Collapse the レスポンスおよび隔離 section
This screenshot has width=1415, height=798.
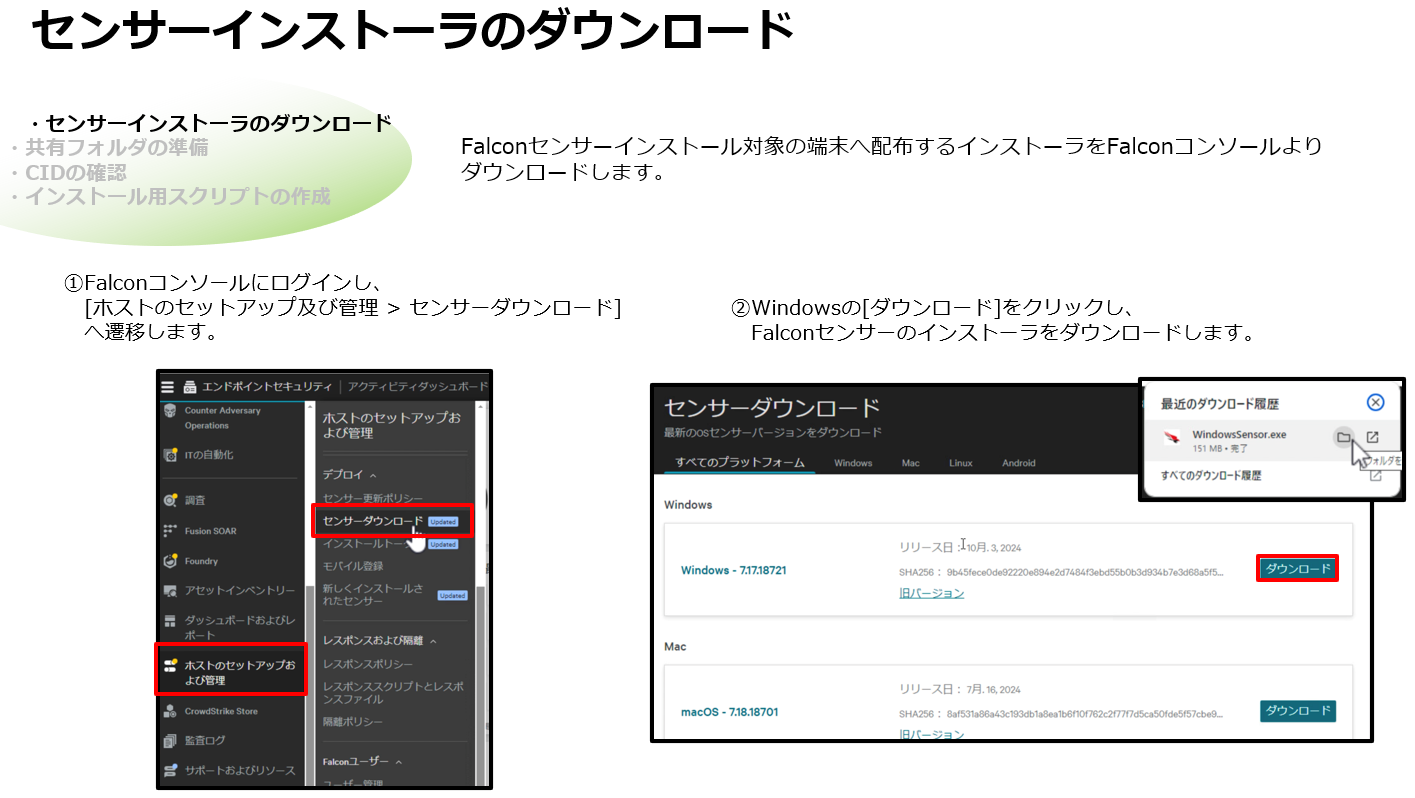coord(433,641)
